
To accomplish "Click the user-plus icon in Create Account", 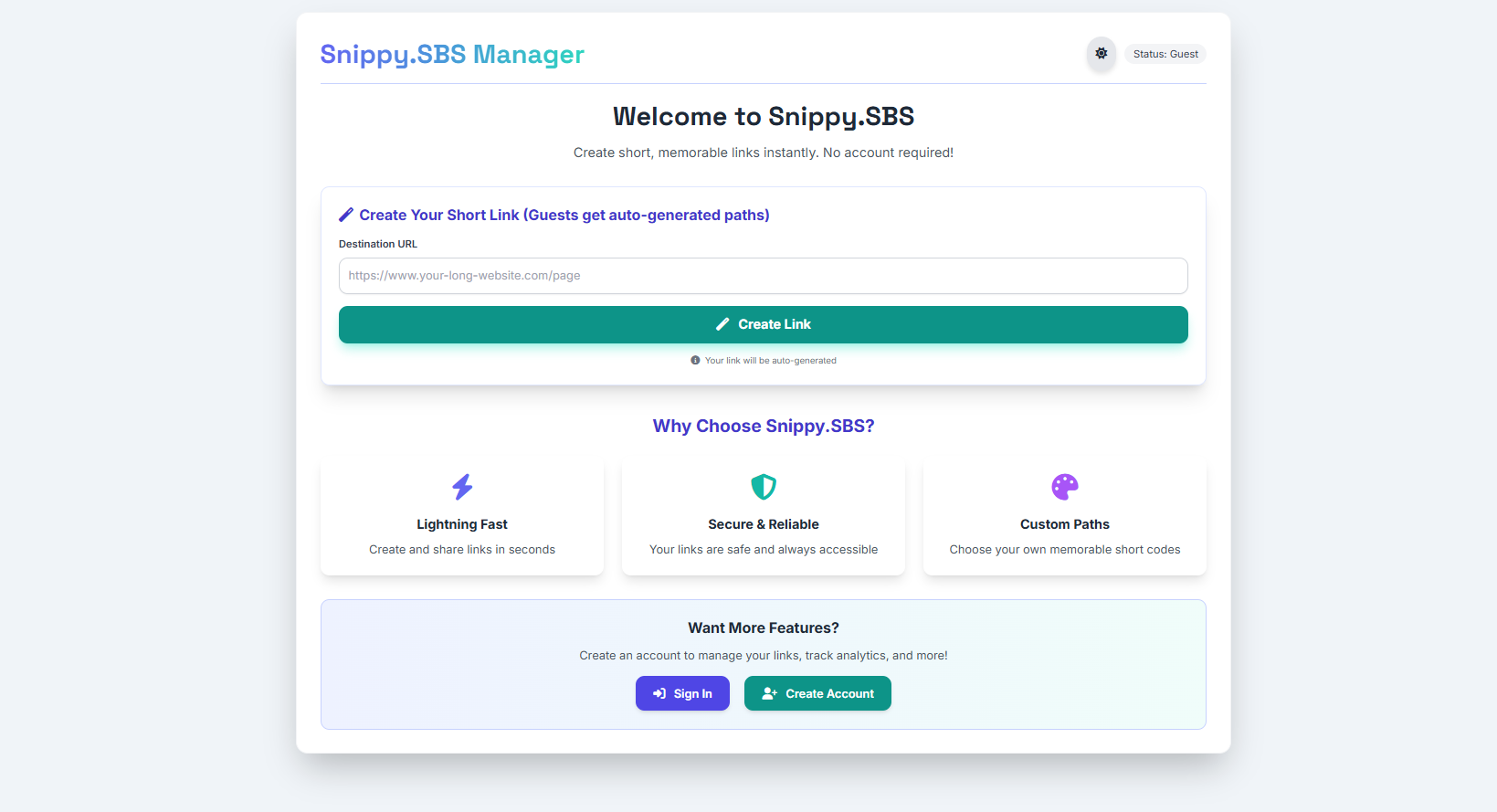I will tap(769, 694).
